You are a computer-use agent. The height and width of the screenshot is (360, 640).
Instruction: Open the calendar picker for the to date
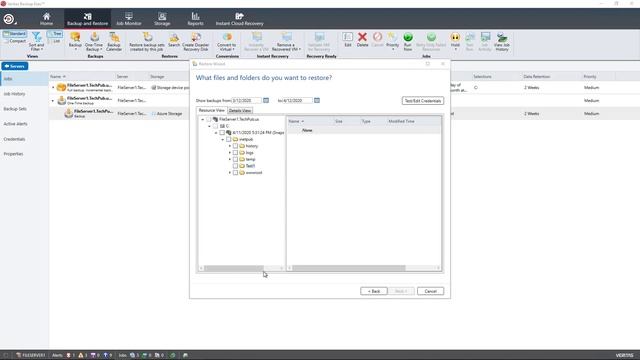pyautogui.click(x=317, y=100)
